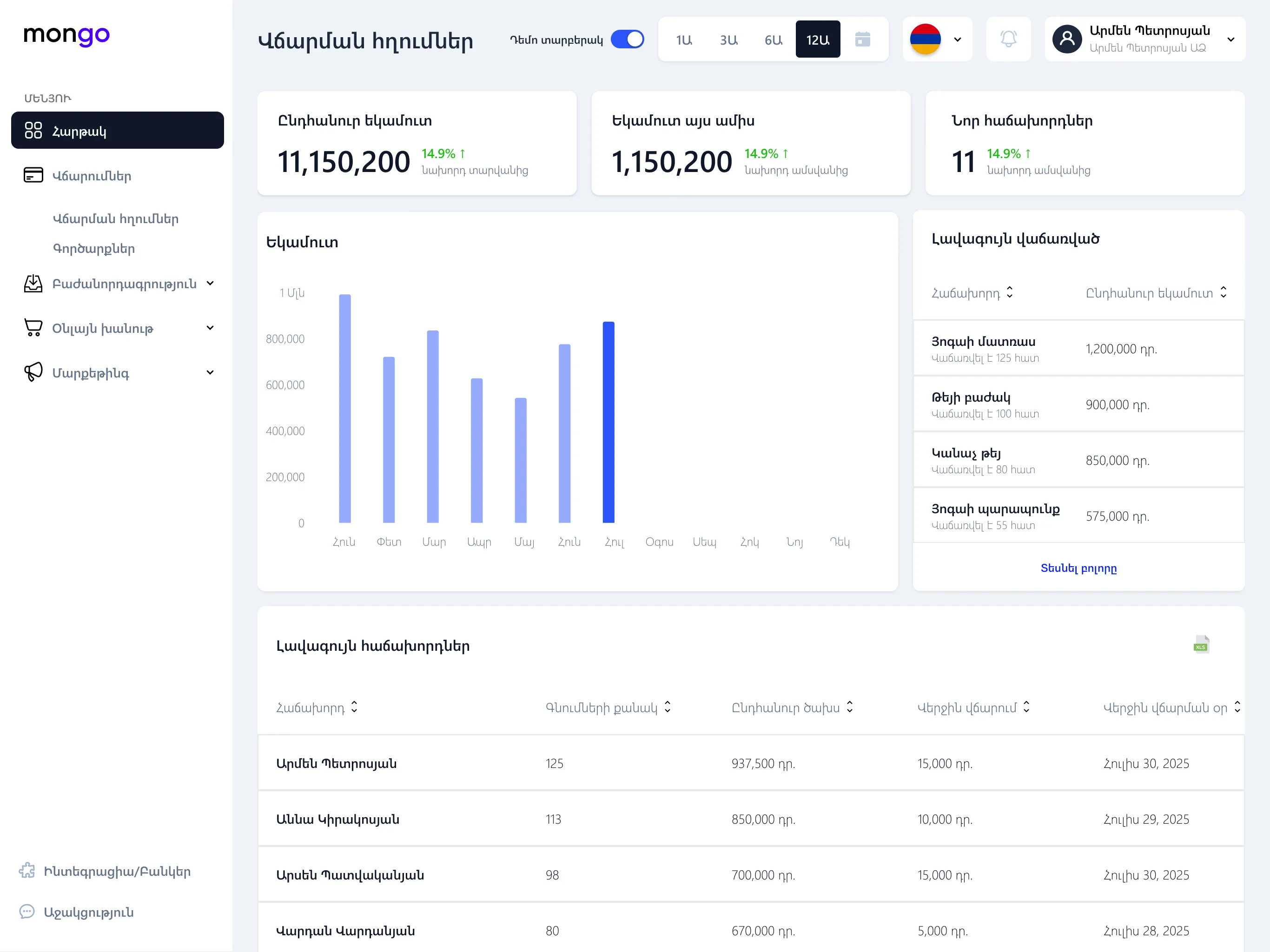The height and width of the screenshot is (952, 1270).
Task: Expand the Մարքեթինգ menu chevron
Action: tap(210, 373)
